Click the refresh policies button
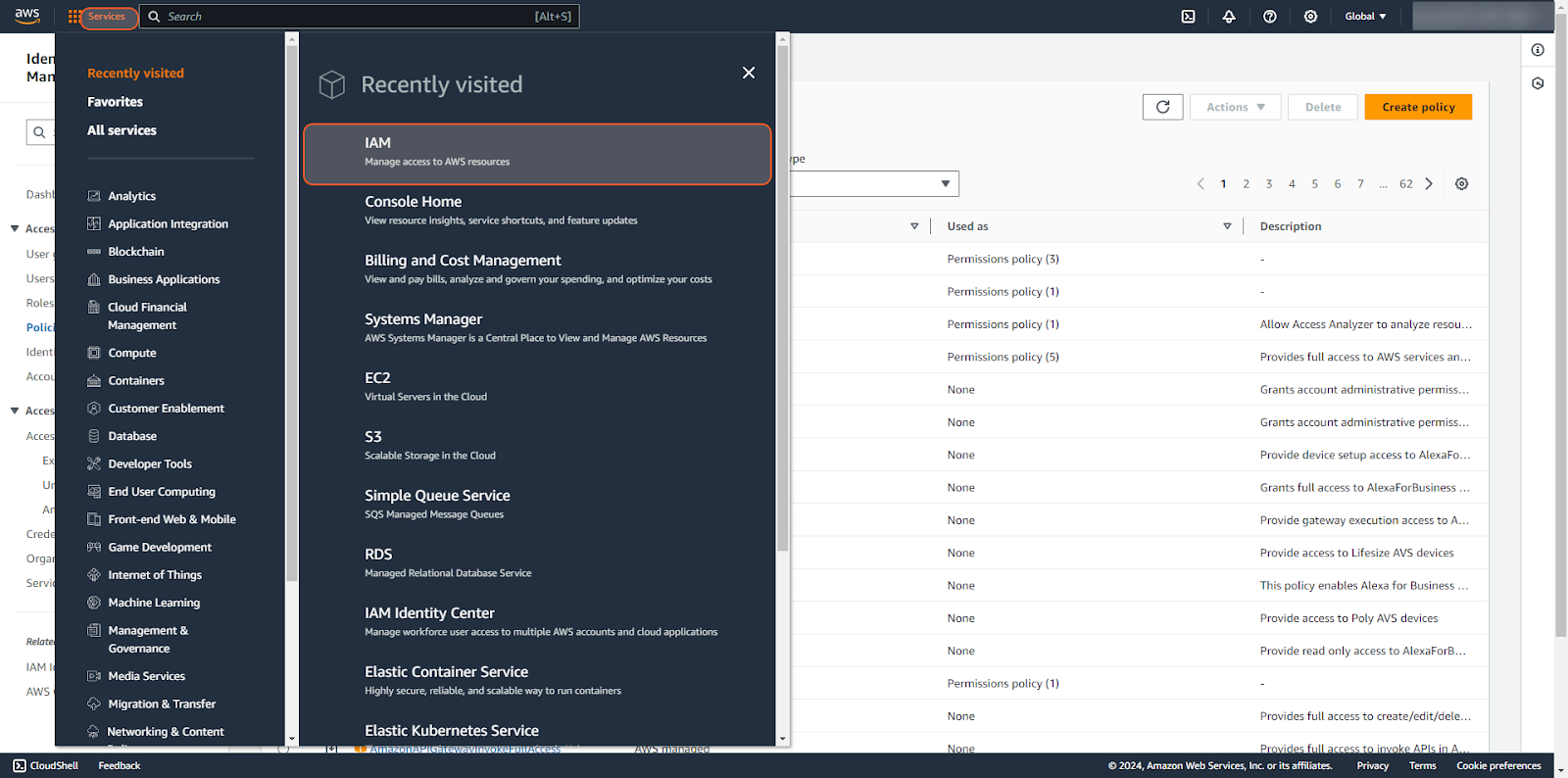 click(x=1162, y=107)
